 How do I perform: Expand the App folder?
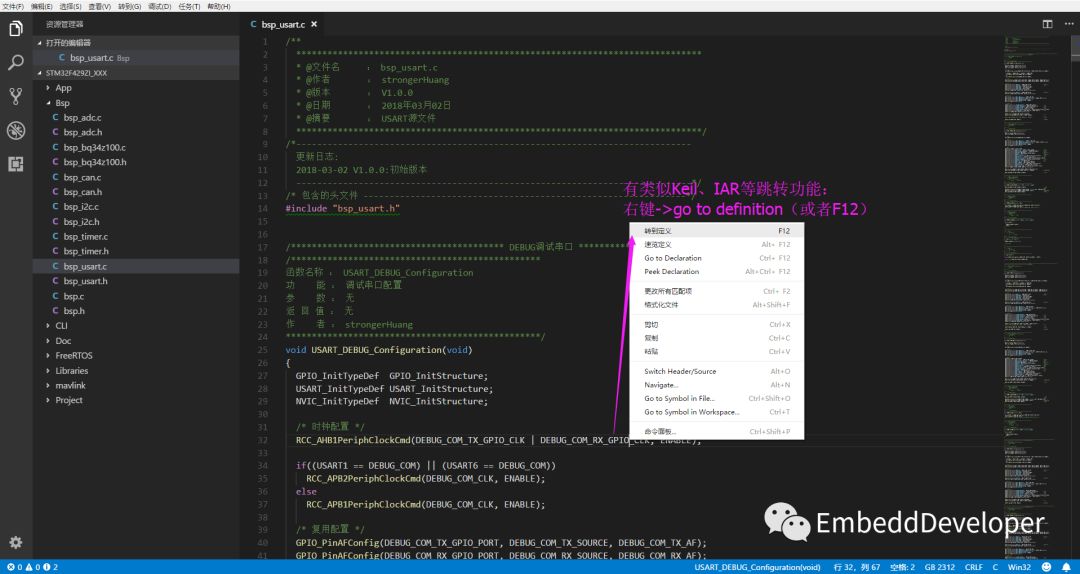point(136,88)
